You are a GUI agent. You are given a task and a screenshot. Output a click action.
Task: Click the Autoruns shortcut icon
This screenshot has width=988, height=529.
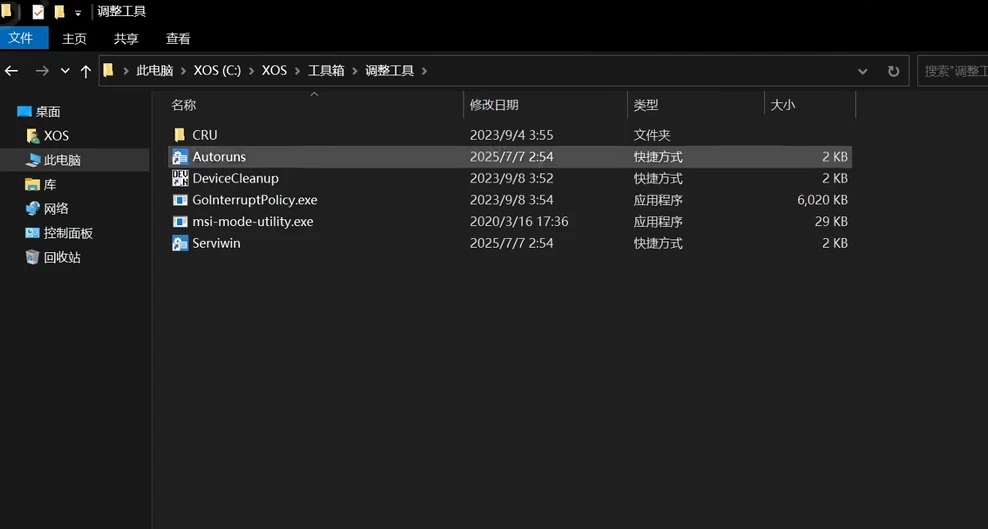[180, 157]
